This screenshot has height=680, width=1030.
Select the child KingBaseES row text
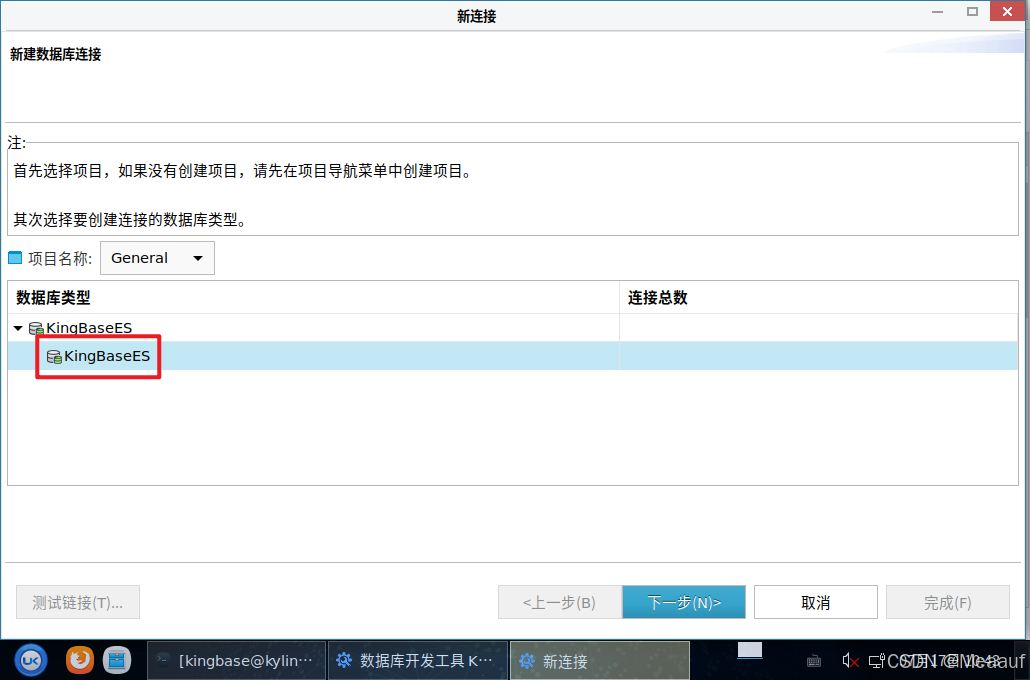107,356
